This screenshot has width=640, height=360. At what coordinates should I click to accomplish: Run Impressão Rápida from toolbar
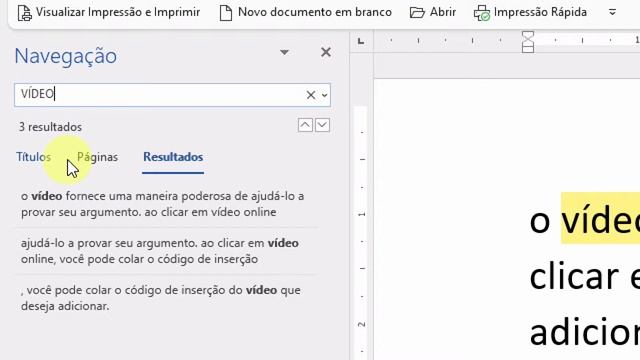[x=530, y=13]
